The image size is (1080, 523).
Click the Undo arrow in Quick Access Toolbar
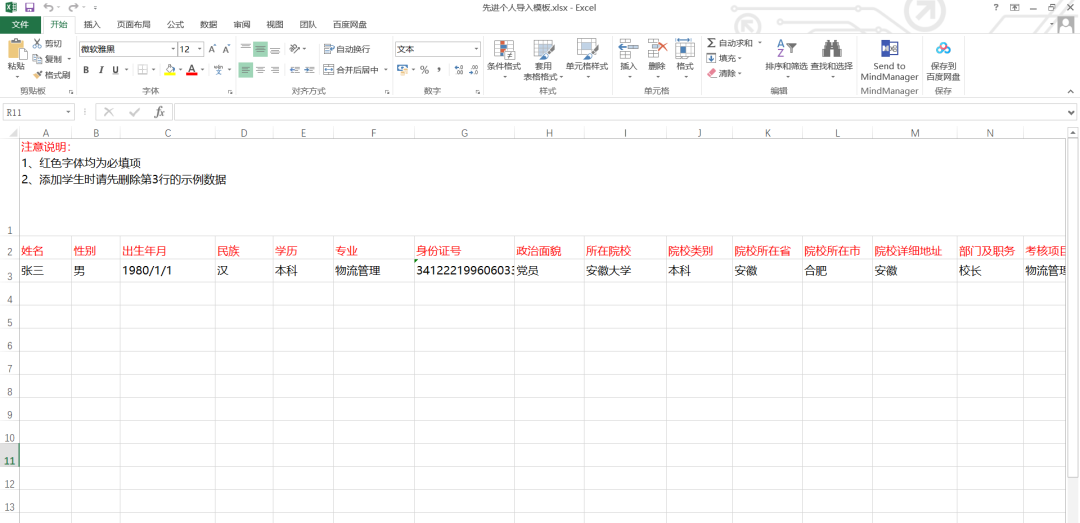[48, 8]
